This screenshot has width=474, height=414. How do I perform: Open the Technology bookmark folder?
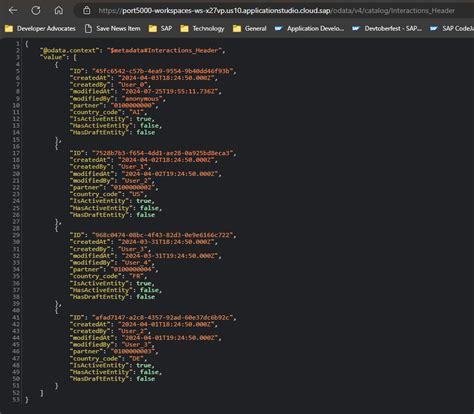click(x=202, y=29)
